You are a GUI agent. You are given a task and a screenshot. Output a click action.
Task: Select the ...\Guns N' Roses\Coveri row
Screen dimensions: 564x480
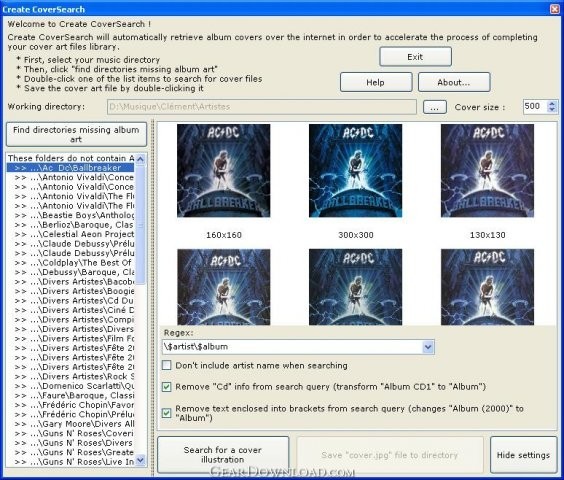click(x=71, y=433)
